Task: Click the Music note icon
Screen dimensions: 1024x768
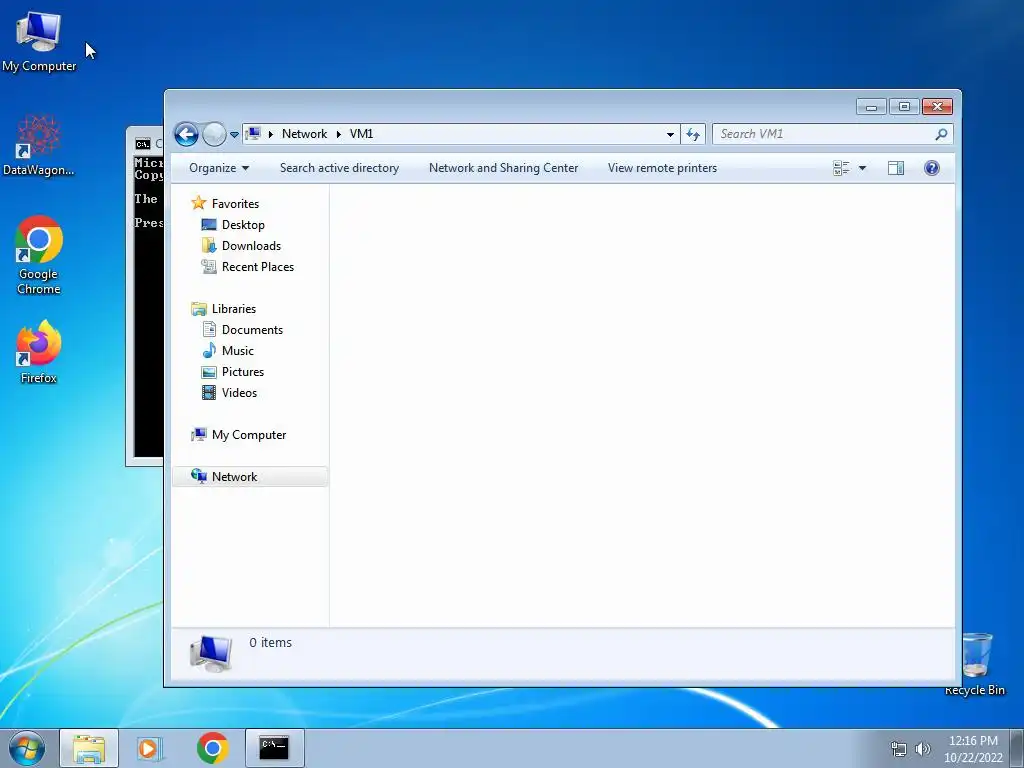Action: pos(209,351)
